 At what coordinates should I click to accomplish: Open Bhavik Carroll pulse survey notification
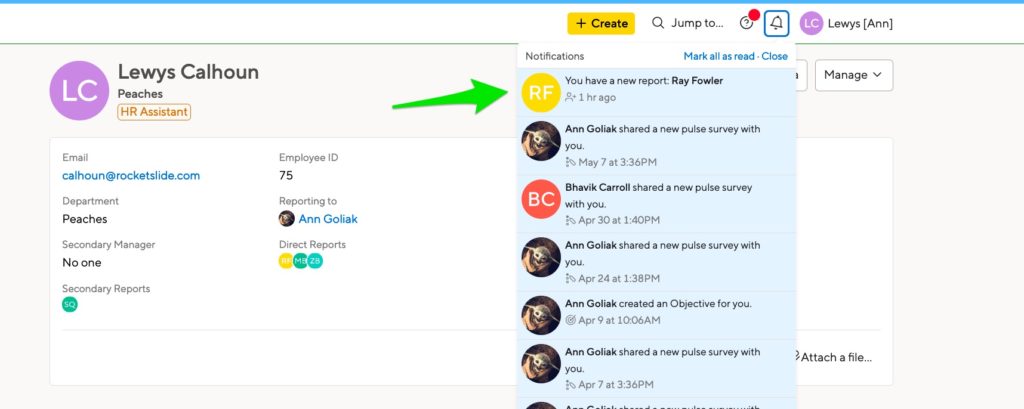pos(656,204)
